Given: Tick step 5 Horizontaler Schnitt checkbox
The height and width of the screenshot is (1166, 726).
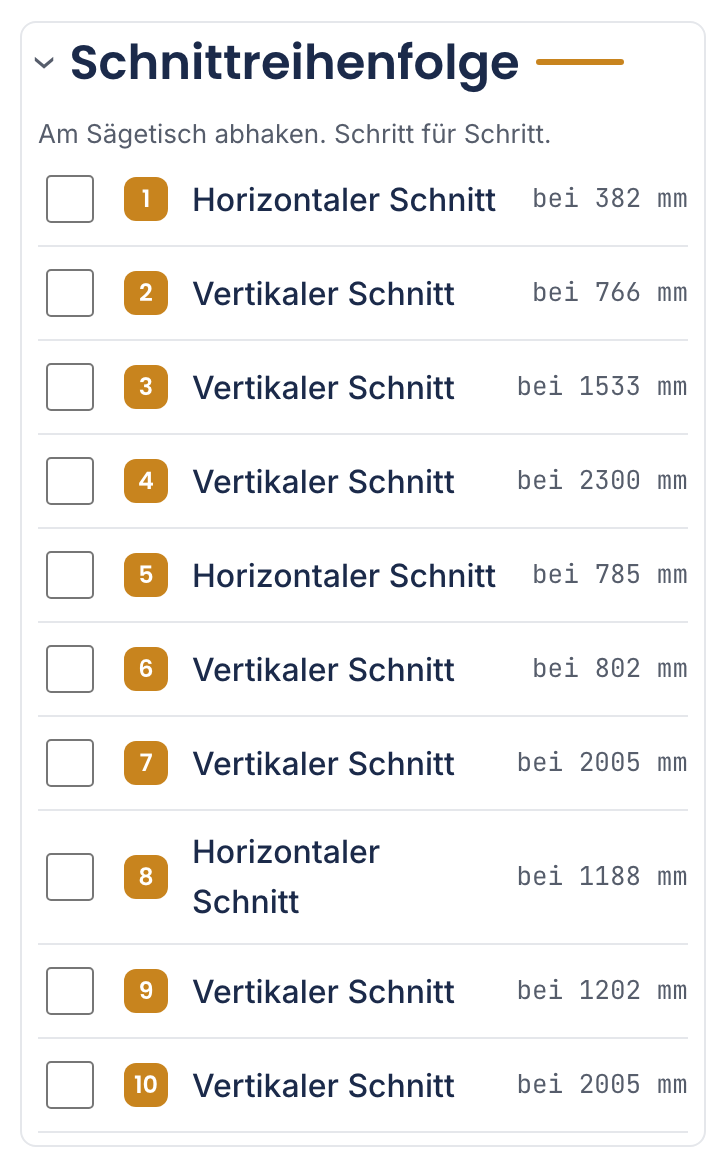Looking at the screenshot, I should tap(70, 575).
